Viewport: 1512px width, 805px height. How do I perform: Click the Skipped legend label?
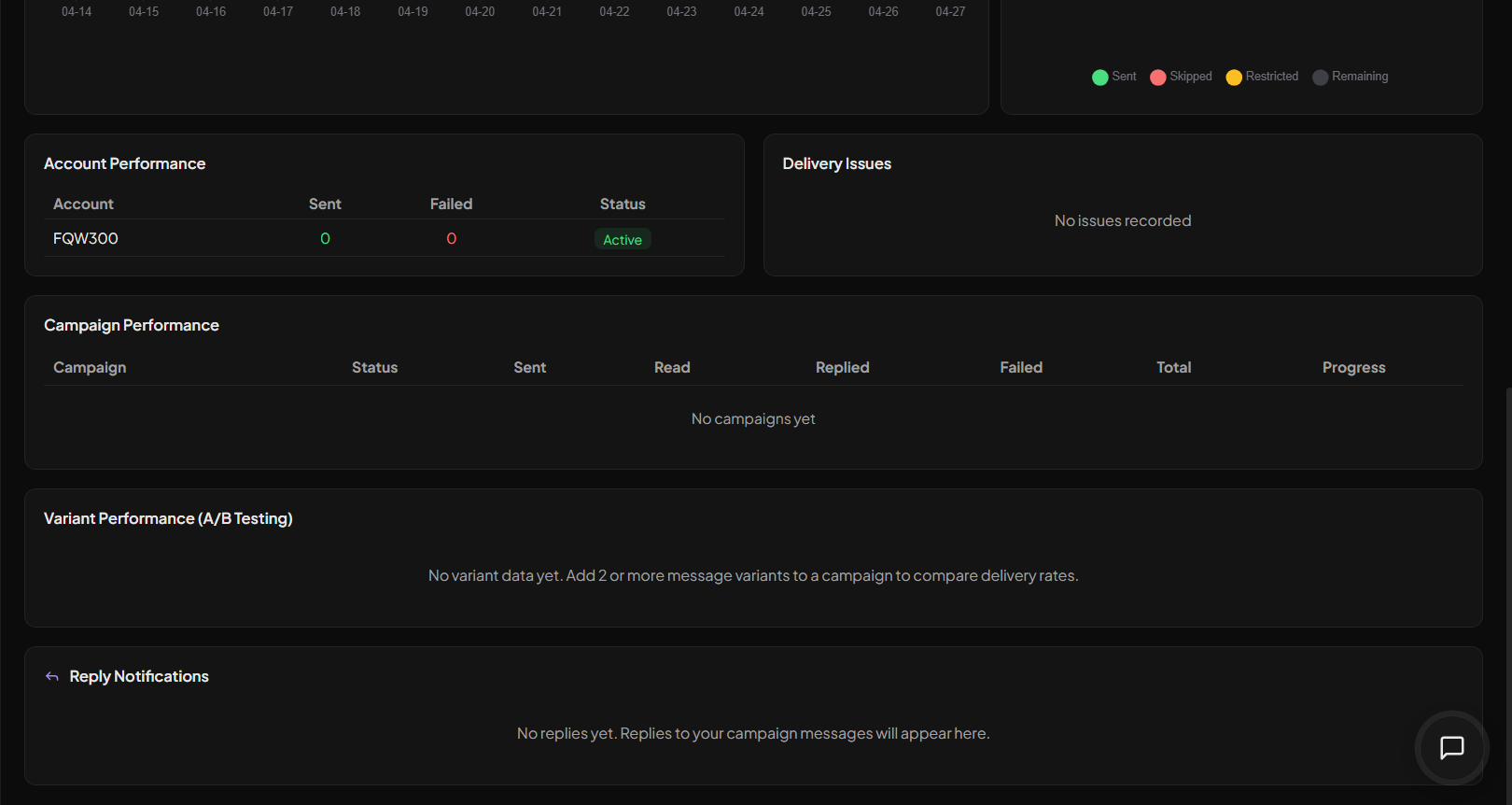[1191, 77]
